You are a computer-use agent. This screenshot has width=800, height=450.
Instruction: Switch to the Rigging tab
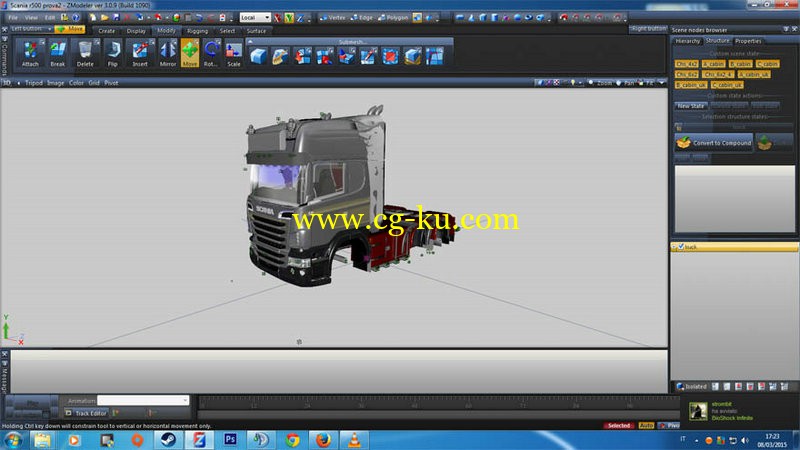coord(197,31)
